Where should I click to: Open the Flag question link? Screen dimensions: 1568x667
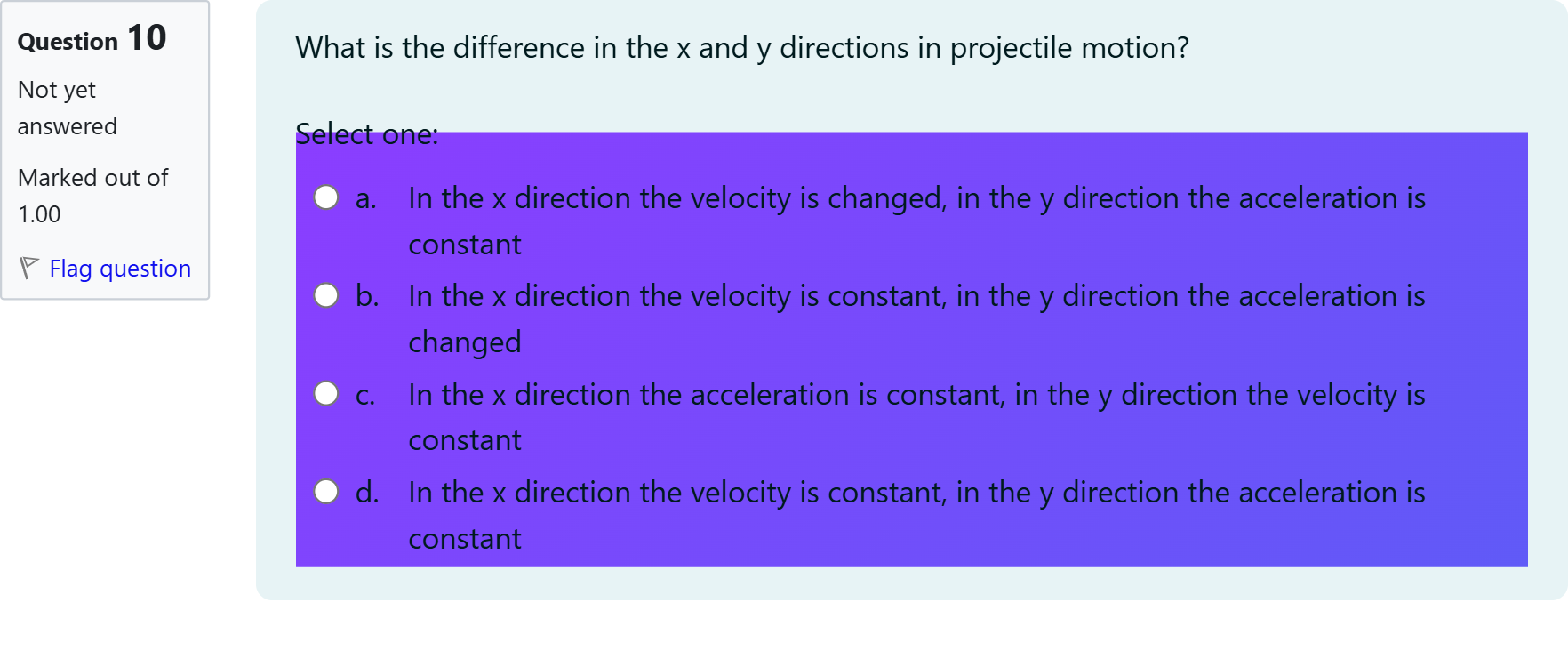click(120, 268)
